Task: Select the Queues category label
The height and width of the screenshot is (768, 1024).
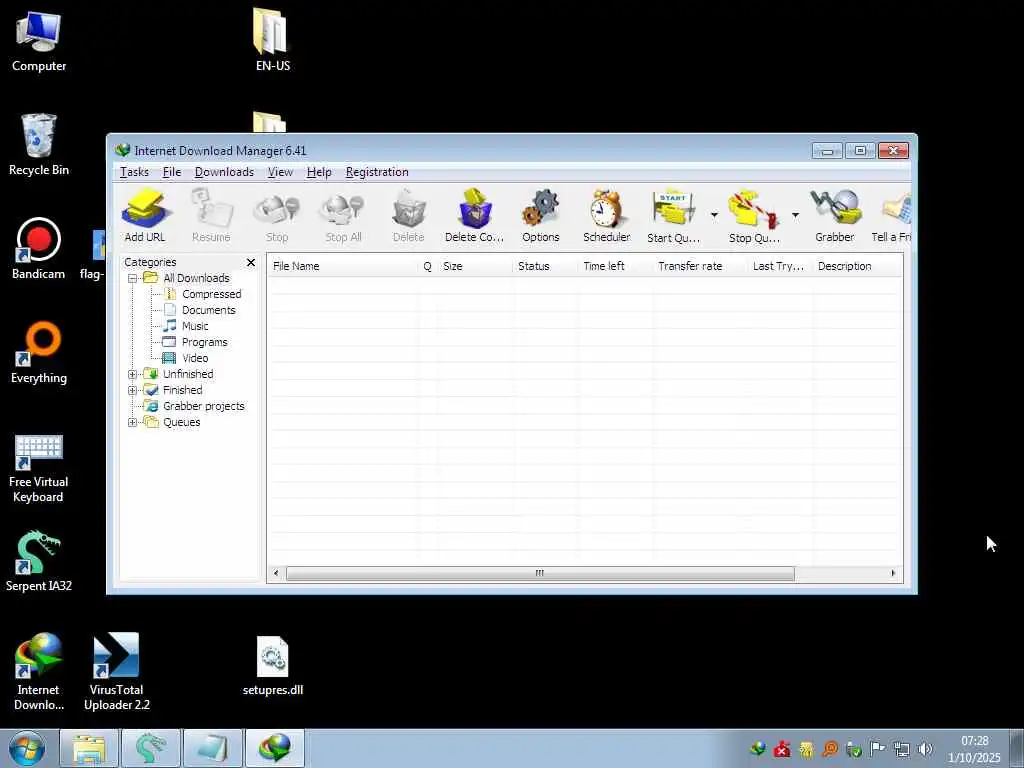Action: pyautogui.click(x=181, y=423)
